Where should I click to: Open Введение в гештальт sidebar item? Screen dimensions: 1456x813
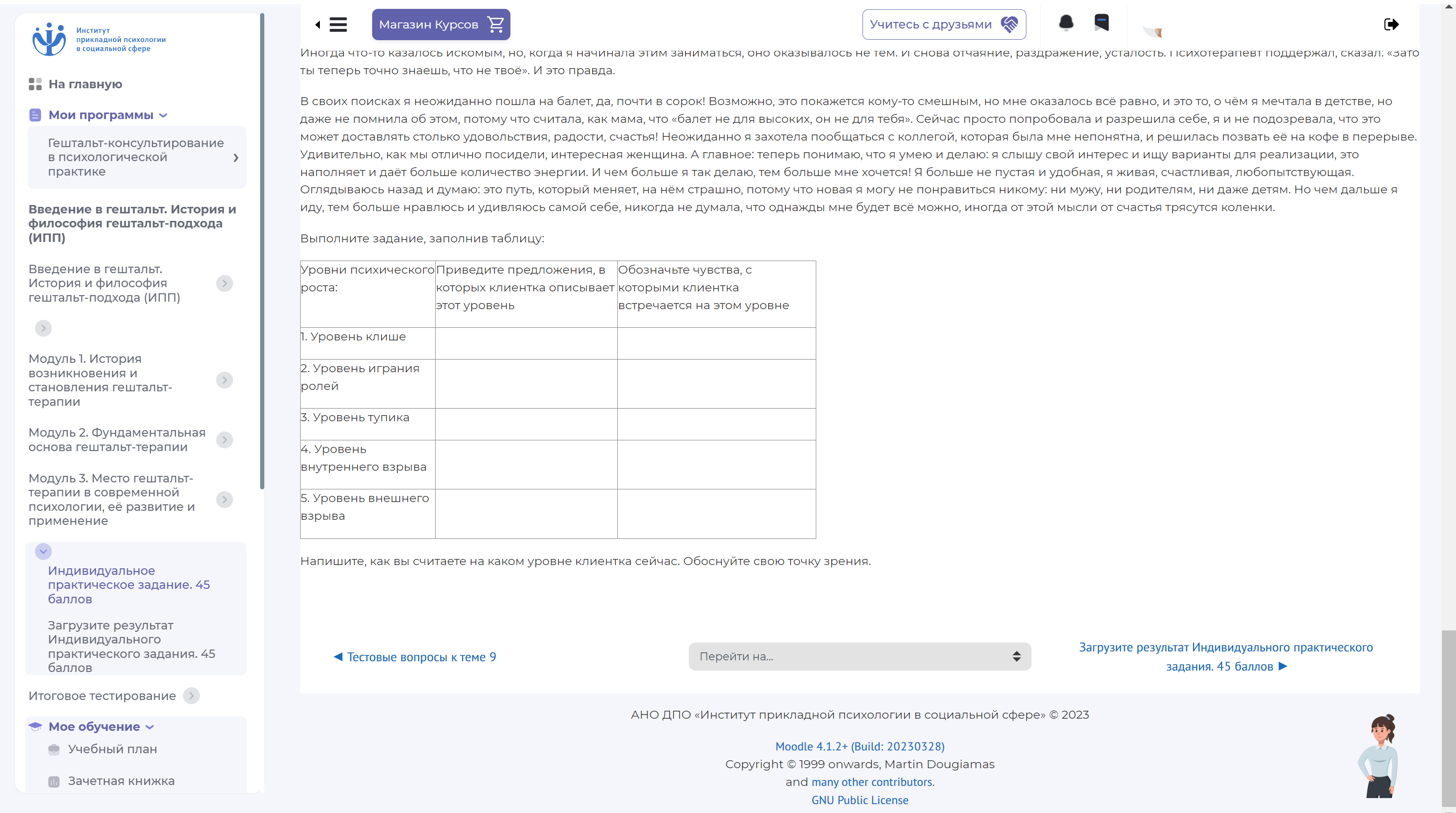105,283
